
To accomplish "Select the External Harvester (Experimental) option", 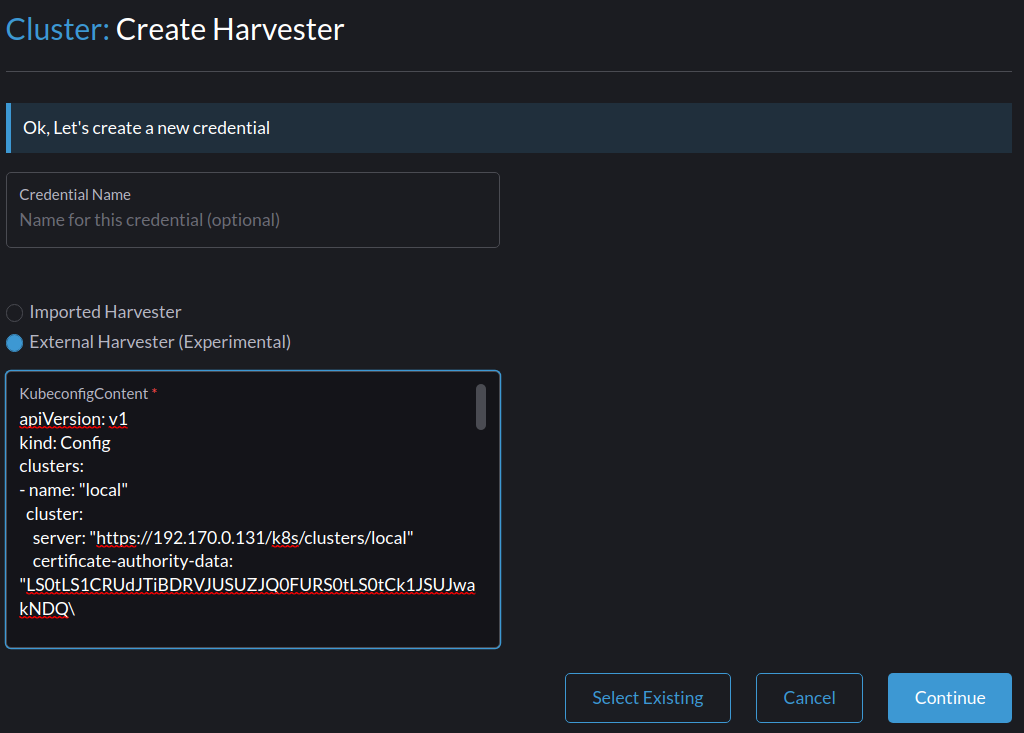I will pos(14,342).
